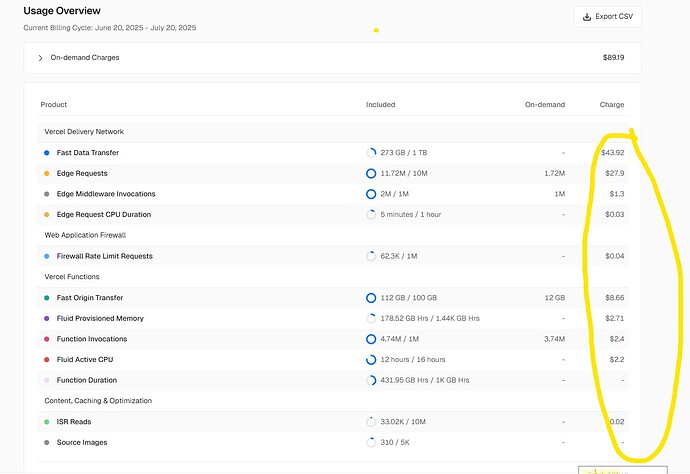Click the $8.66 charge amount
Screen dimensions: 690x474
[x=615, y=298]
